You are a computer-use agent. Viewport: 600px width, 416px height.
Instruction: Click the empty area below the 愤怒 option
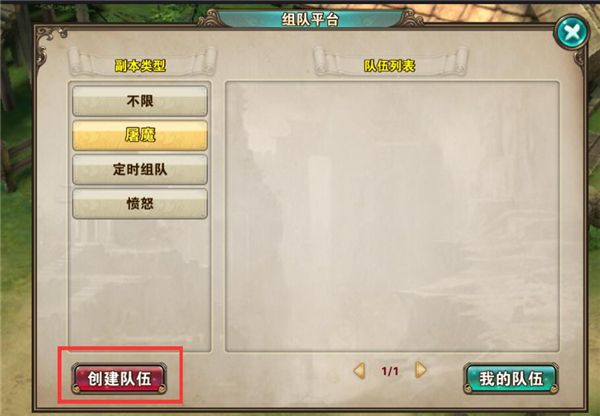[x=140, y=285]
